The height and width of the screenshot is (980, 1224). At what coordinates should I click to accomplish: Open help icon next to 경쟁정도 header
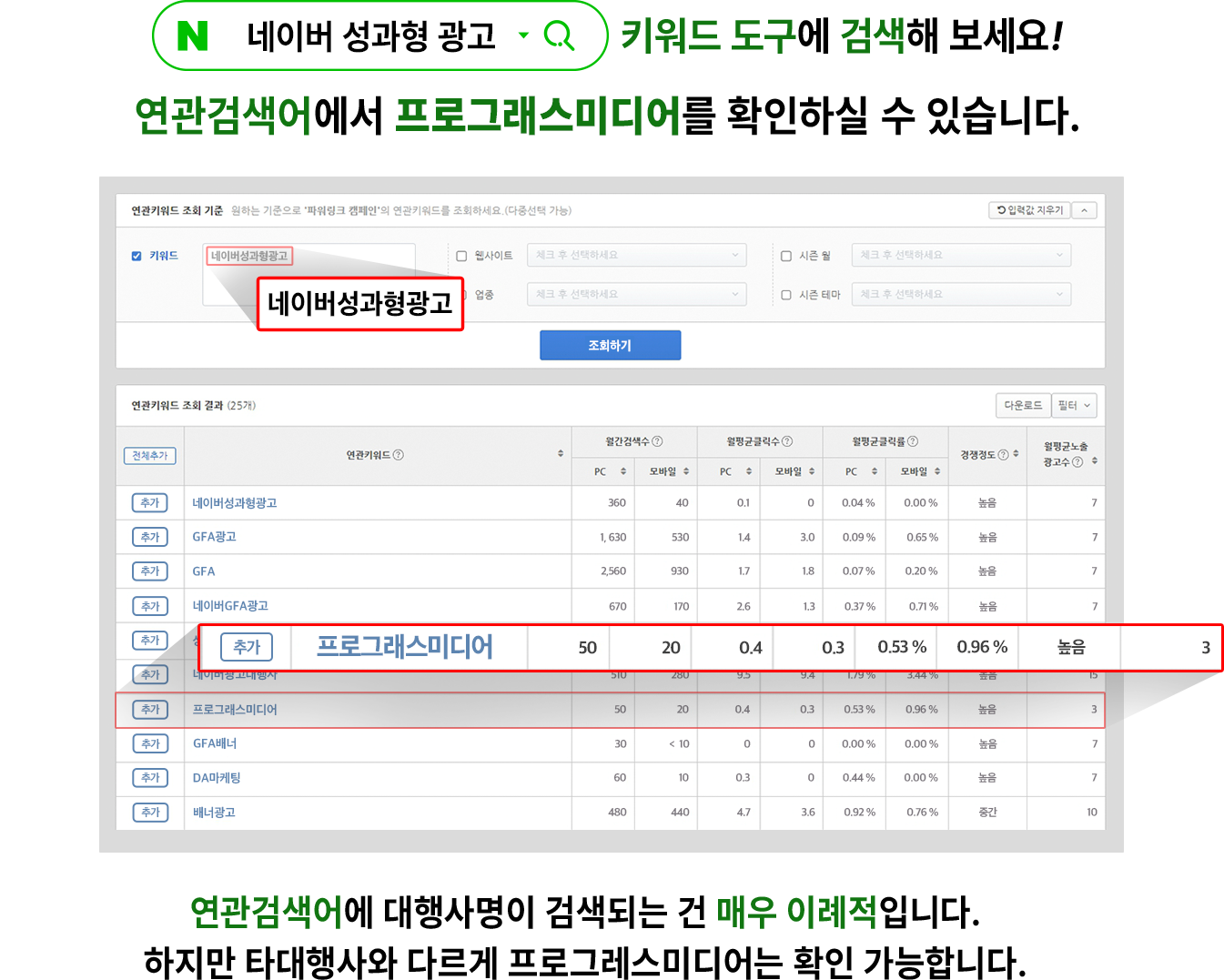[1003, 455]
